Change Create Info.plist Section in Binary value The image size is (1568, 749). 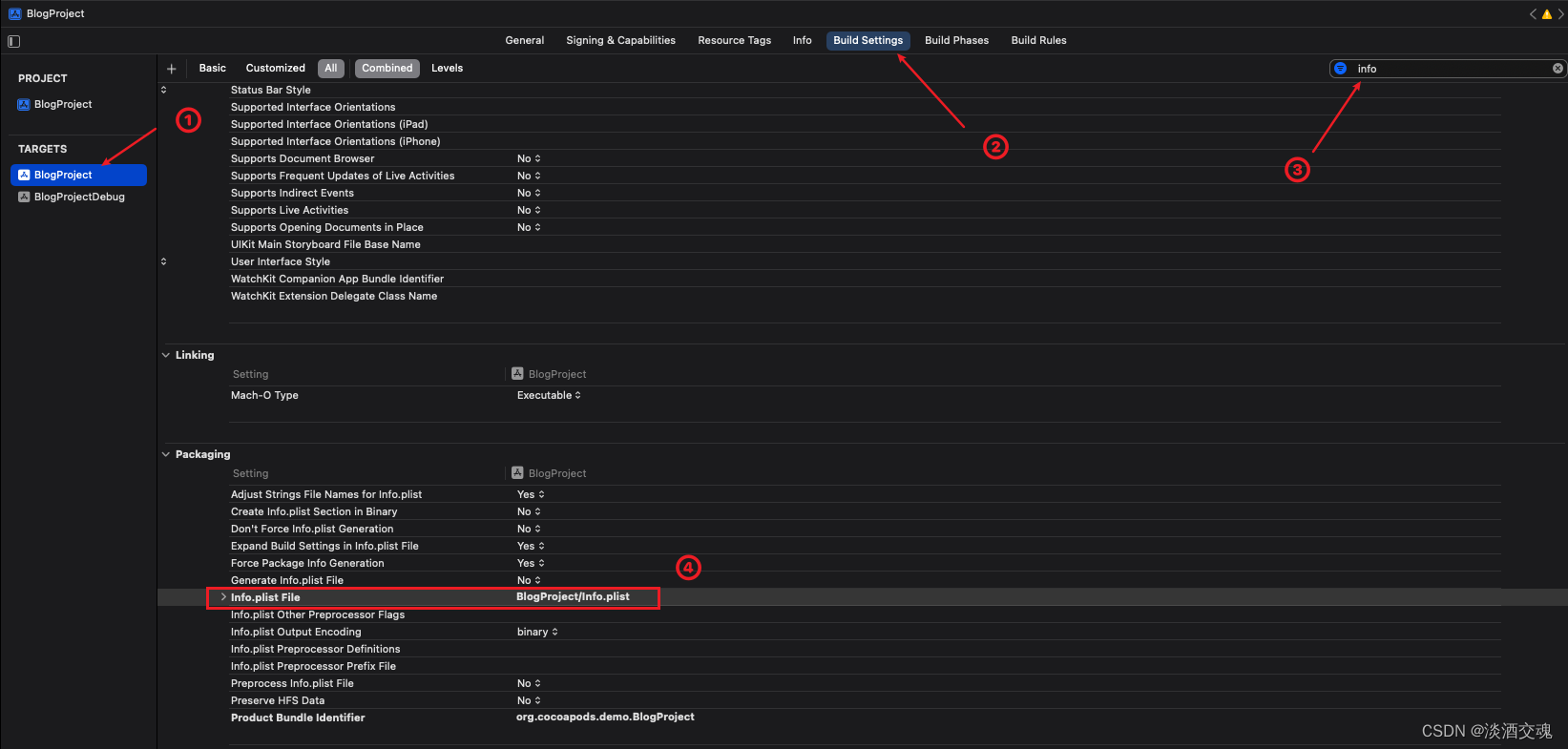click(x=529, y=511)
